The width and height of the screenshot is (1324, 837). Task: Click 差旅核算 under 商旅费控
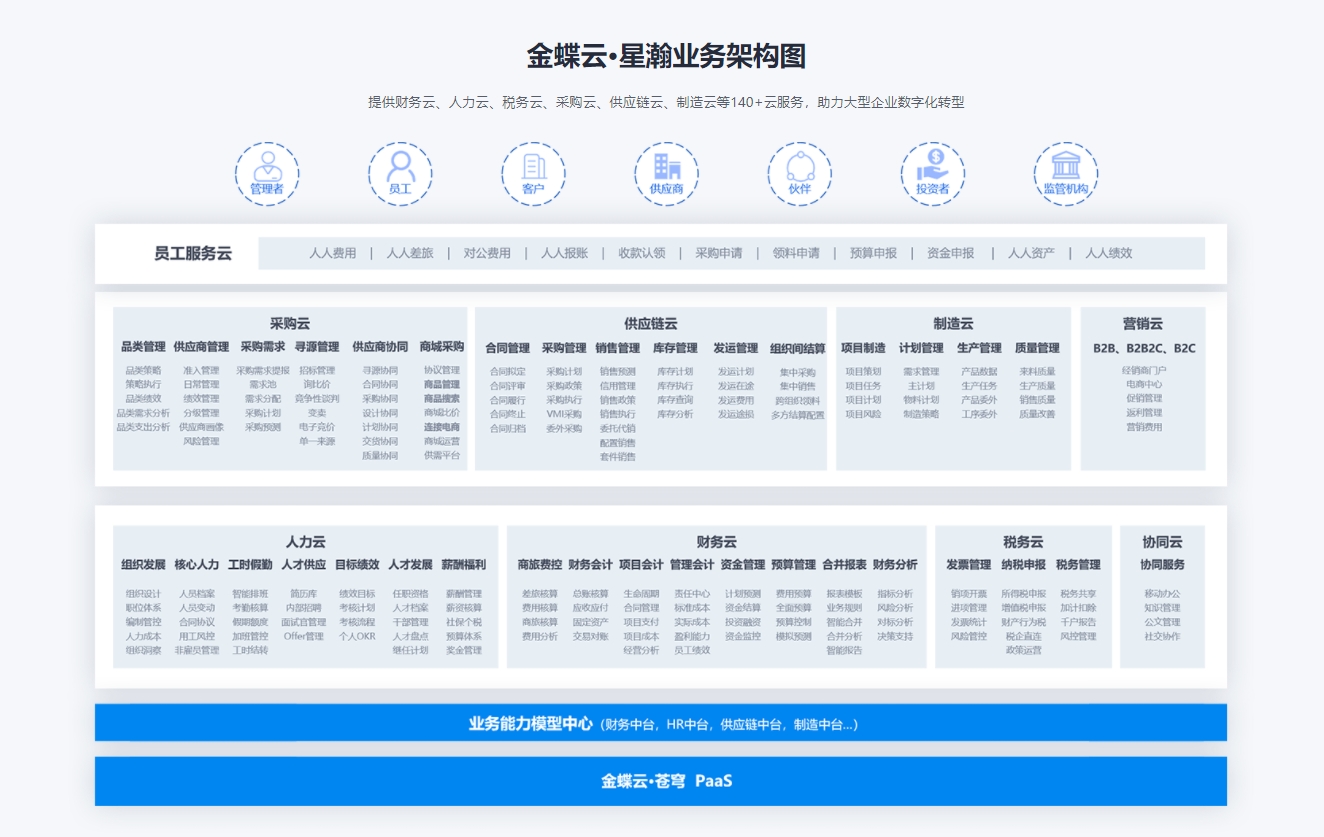pos(540,593)
